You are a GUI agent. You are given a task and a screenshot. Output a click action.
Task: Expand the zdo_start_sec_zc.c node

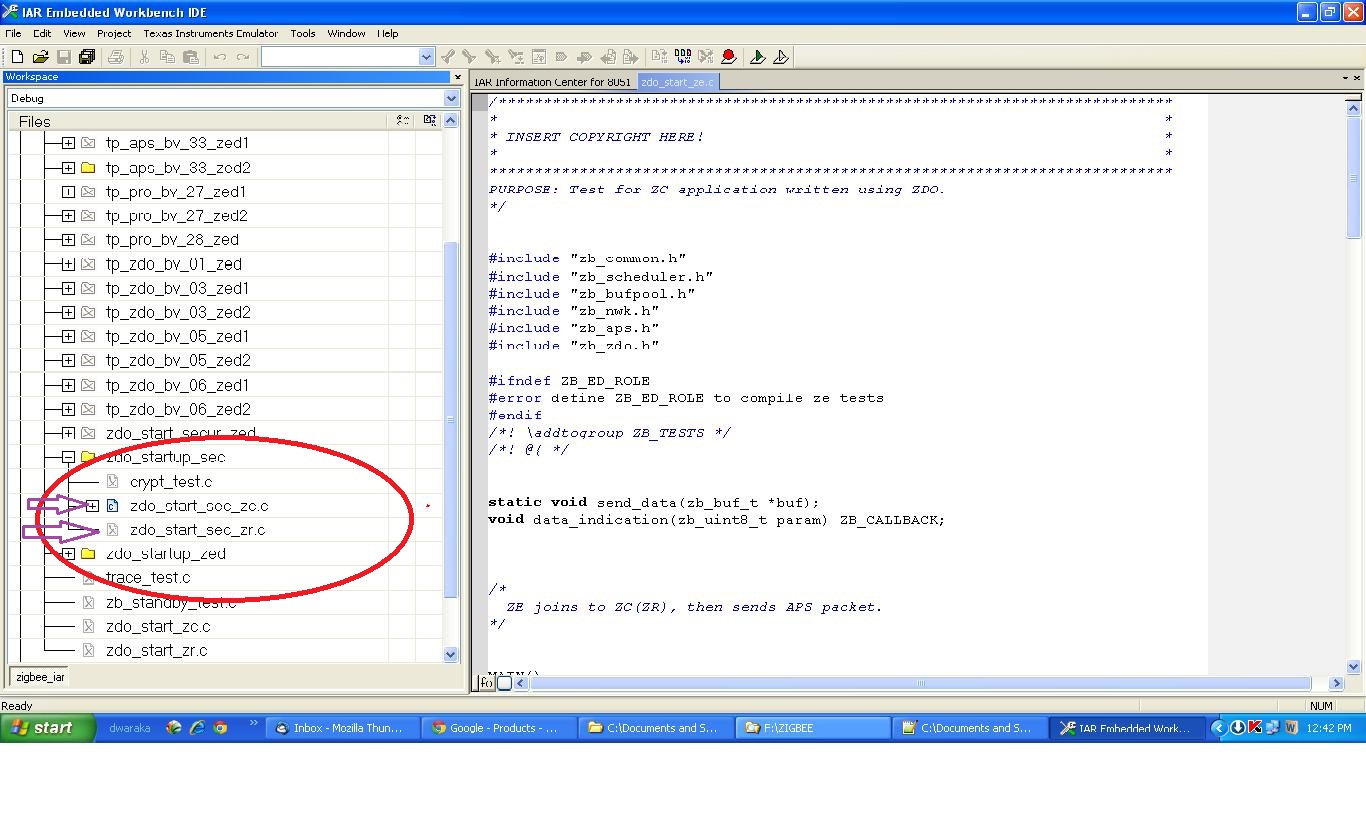(92, 506)
